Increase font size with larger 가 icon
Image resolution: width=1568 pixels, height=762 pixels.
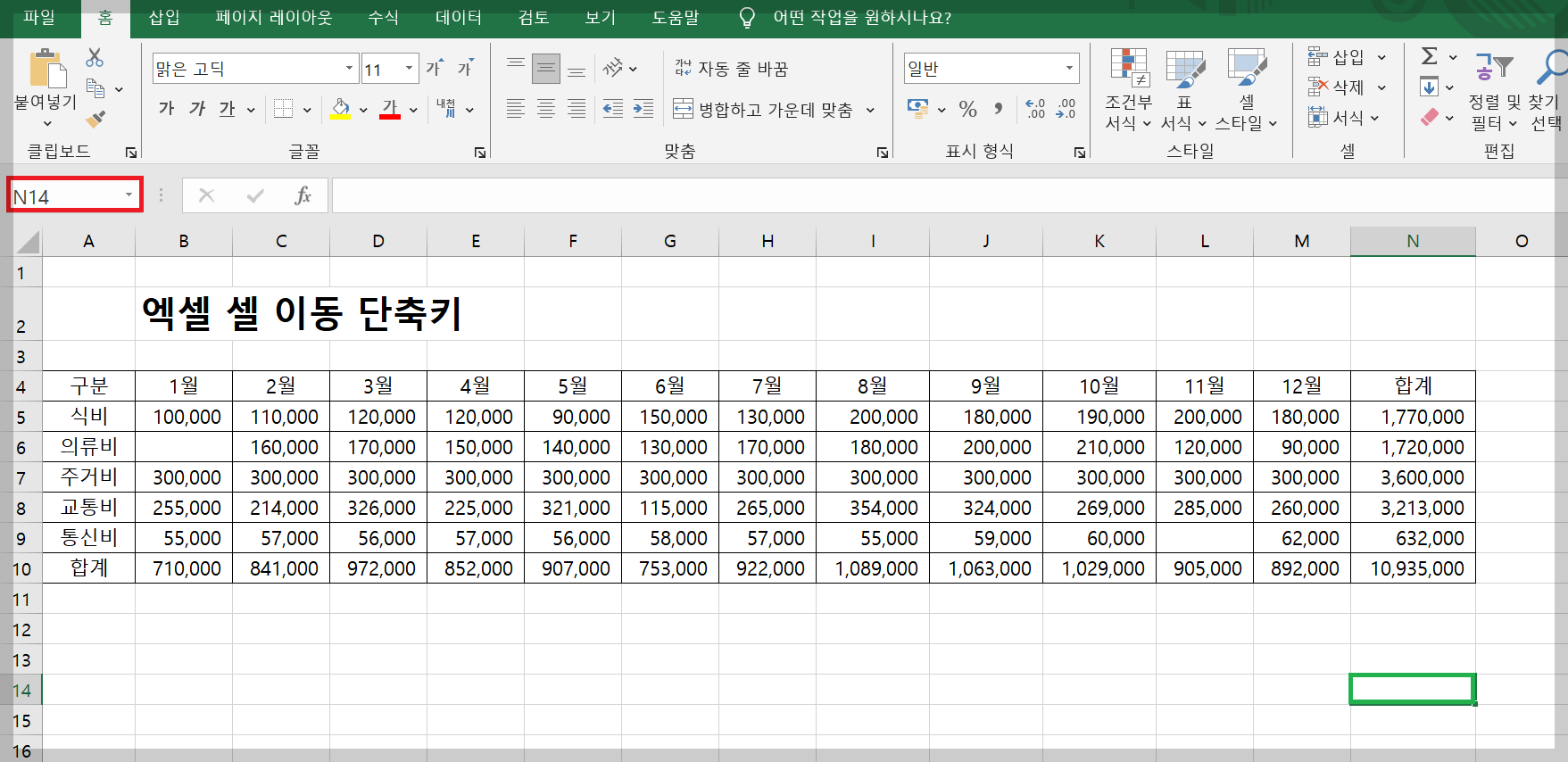(x=435, y=68)
